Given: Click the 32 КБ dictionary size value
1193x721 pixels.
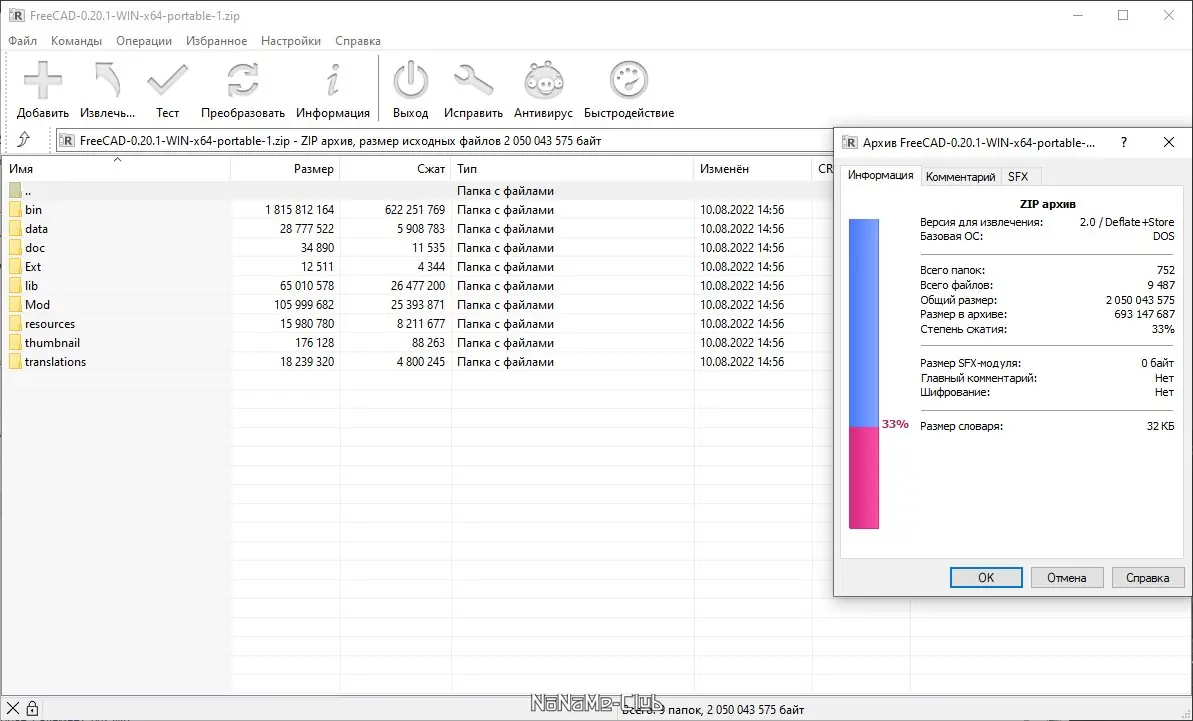Looking at the screenshot, I should pos(1160,426).
